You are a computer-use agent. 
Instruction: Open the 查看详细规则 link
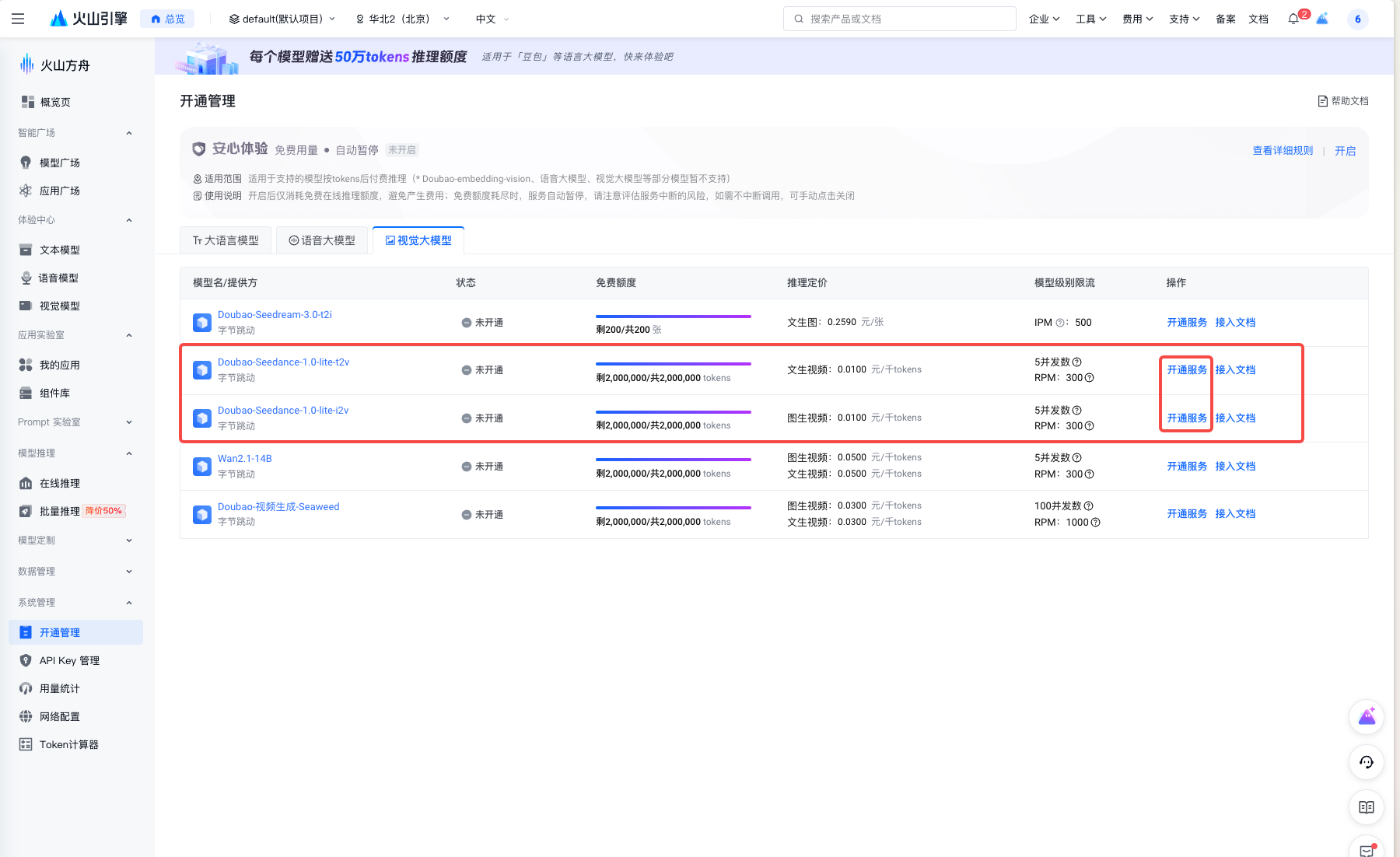point(1283,151)
